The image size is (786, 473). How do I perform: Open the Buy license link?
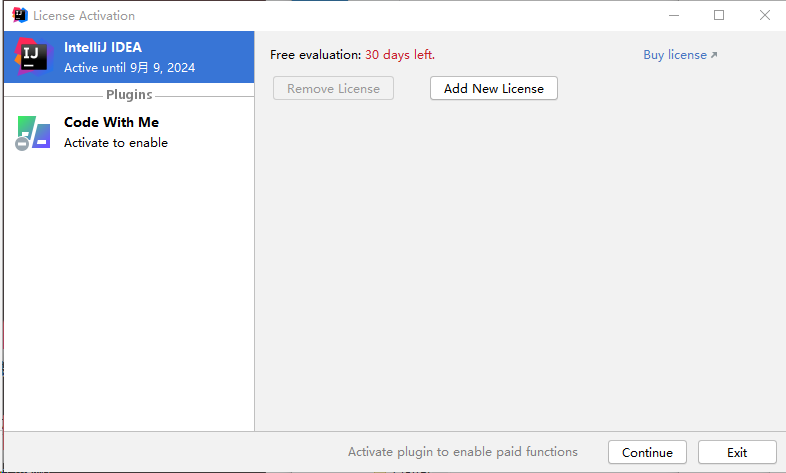coord(680,55)
